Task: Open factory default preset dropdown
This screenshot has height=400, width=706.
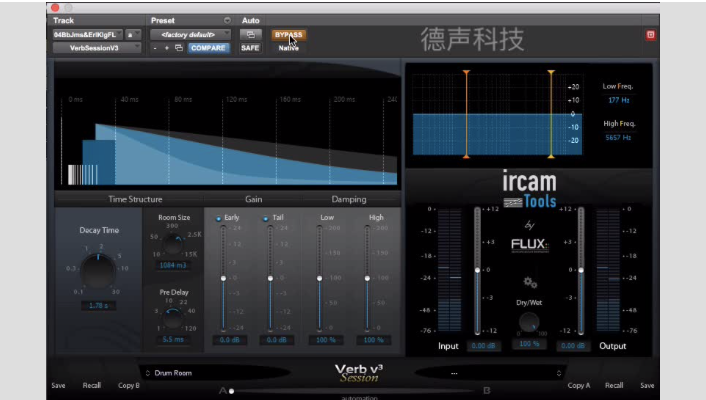Action: pyautogui.click(x=190, y=35)
